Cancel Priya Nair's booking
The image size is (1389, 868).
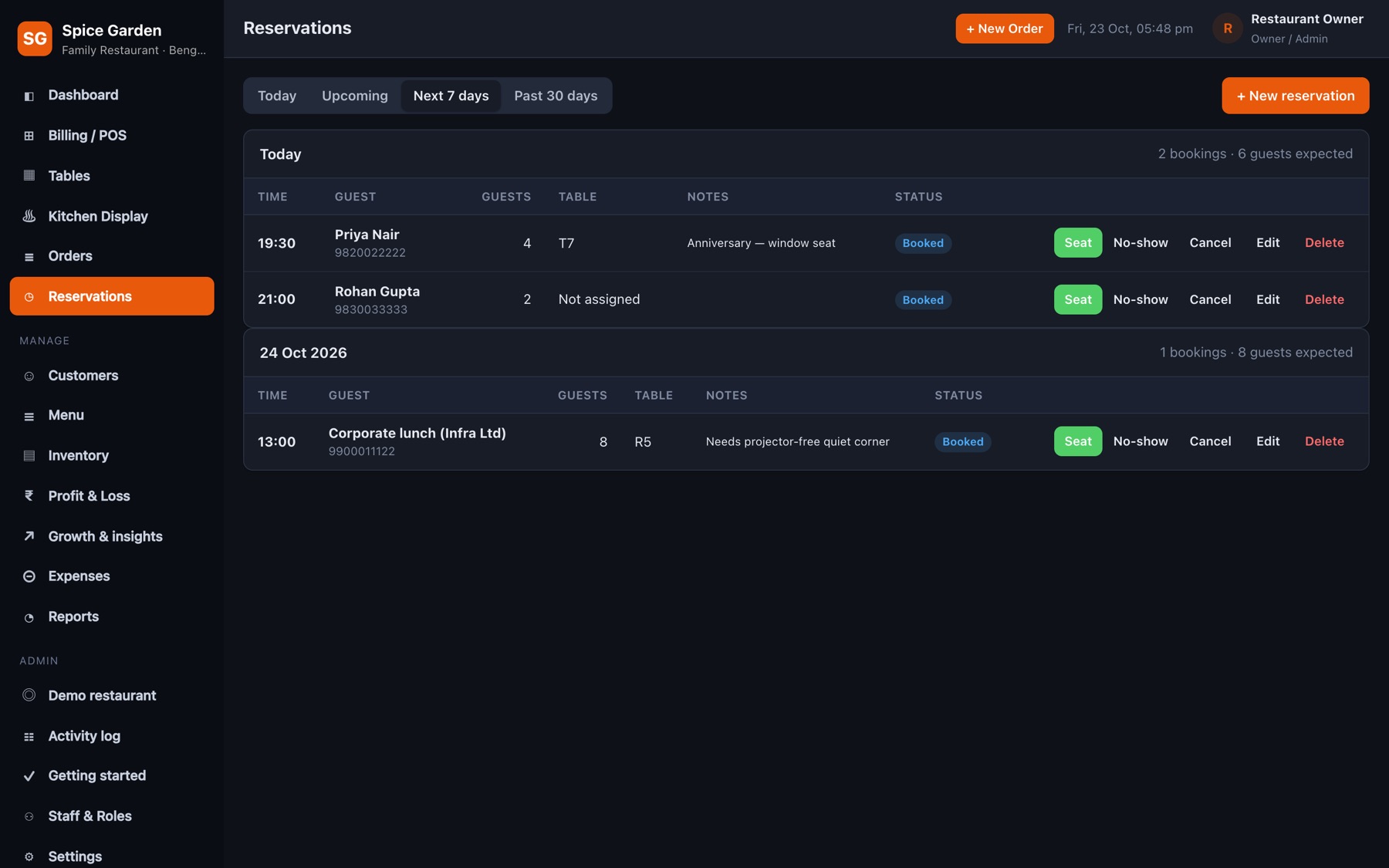[1209, 243]
